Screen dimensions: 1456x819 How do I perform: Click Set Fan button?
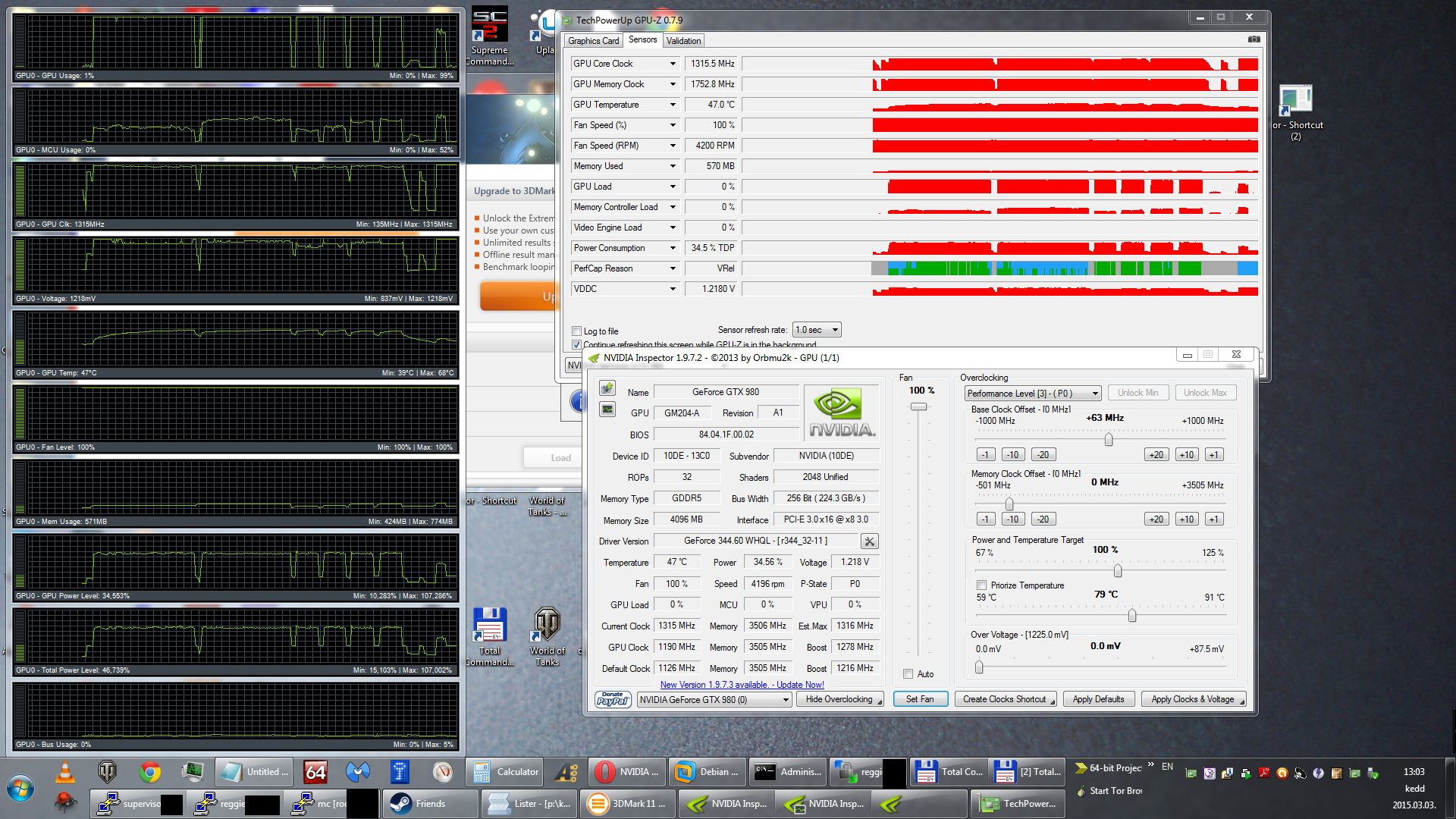pyautogui.click(x=920, y=699)
